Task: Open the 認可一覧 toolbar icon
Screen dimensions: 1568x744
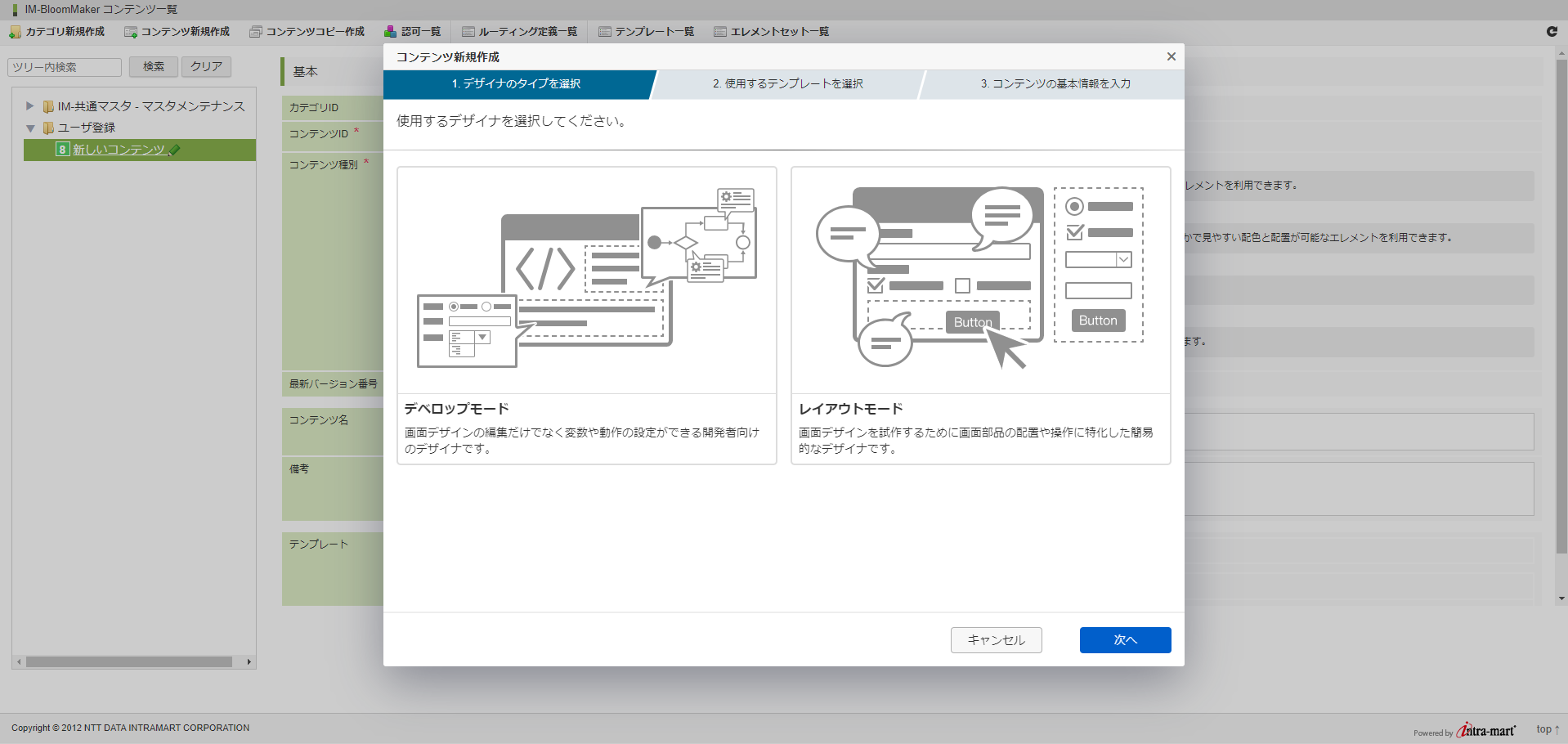Action: (391, 32)
